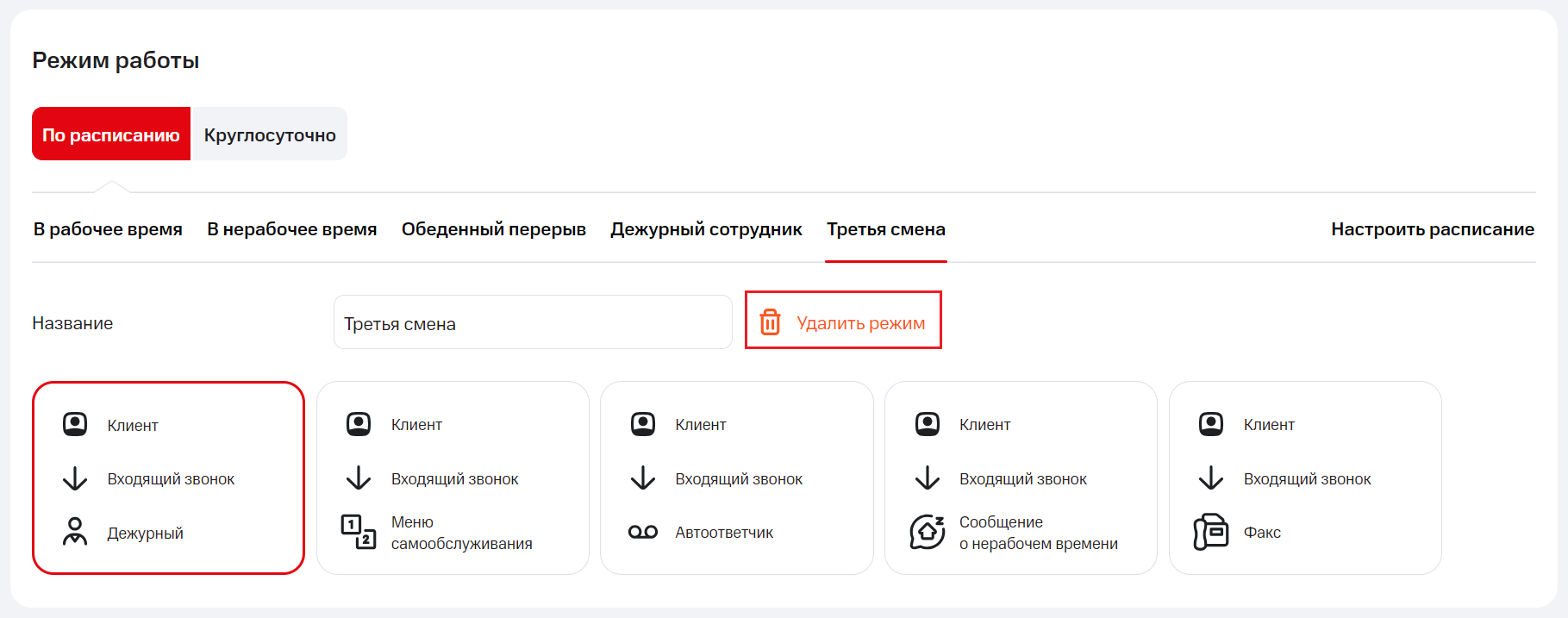Click the fax machine icon
Image resolution: width=1568 pixels, height=618 pixels.
pos(1211,532)
